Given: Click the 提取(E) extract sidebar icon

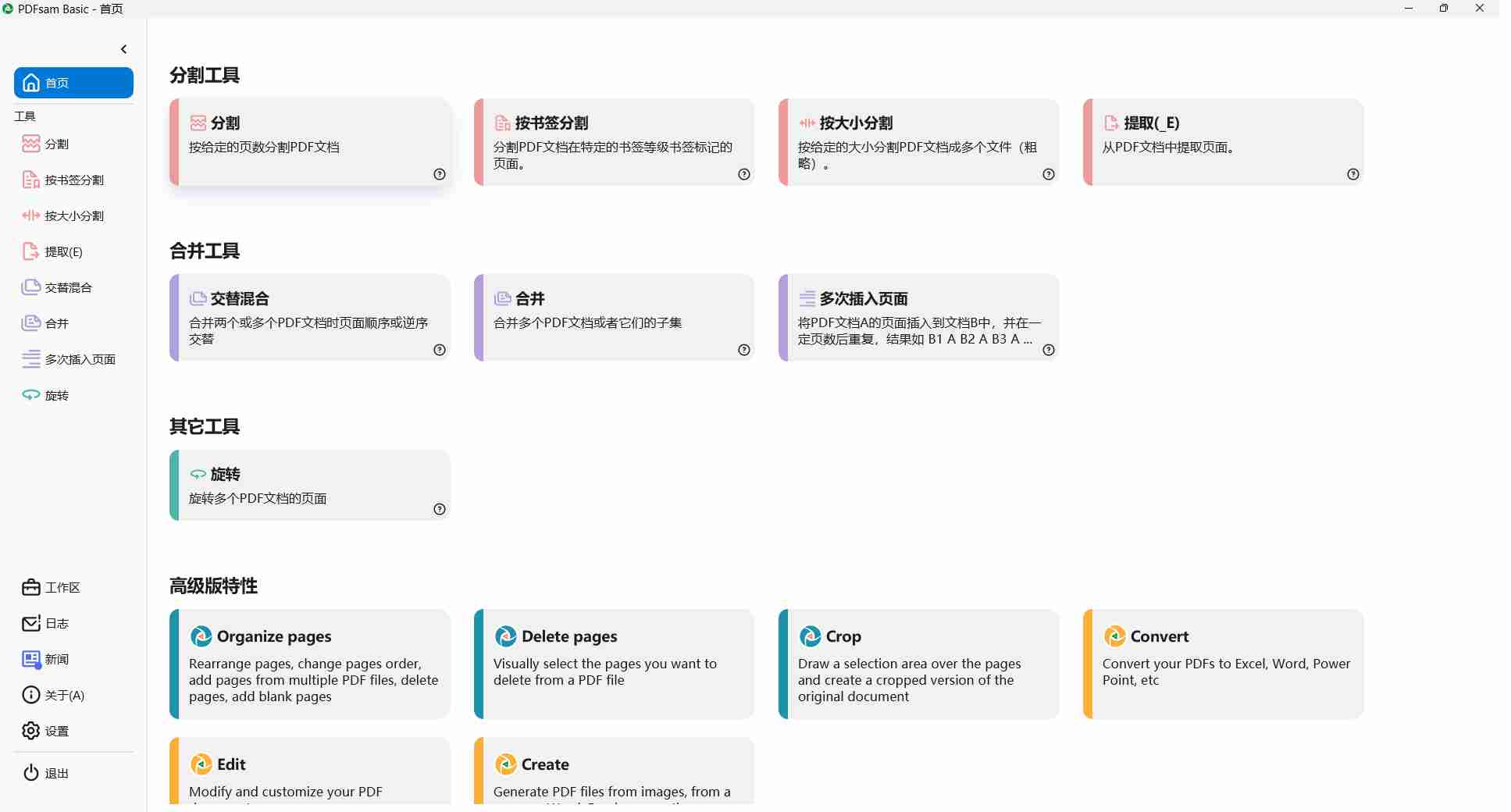Looking at the screenshot, I should pos(31,251).
